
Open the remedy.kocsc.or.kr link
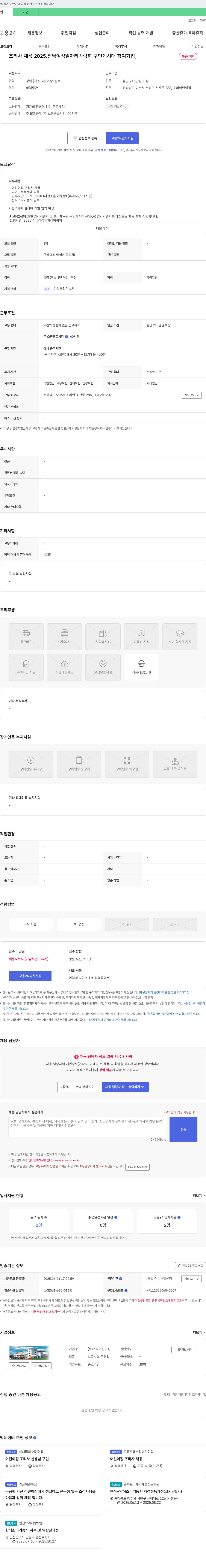54,1160
